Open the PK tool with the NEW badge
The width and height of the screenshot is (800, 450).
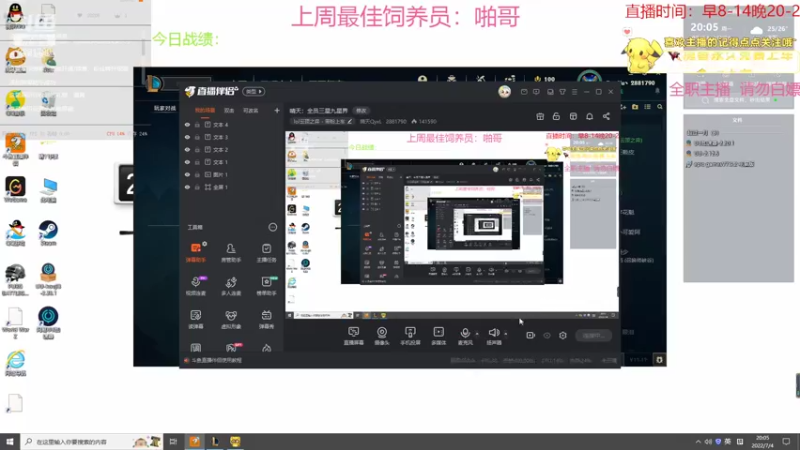tap(232, 348)
